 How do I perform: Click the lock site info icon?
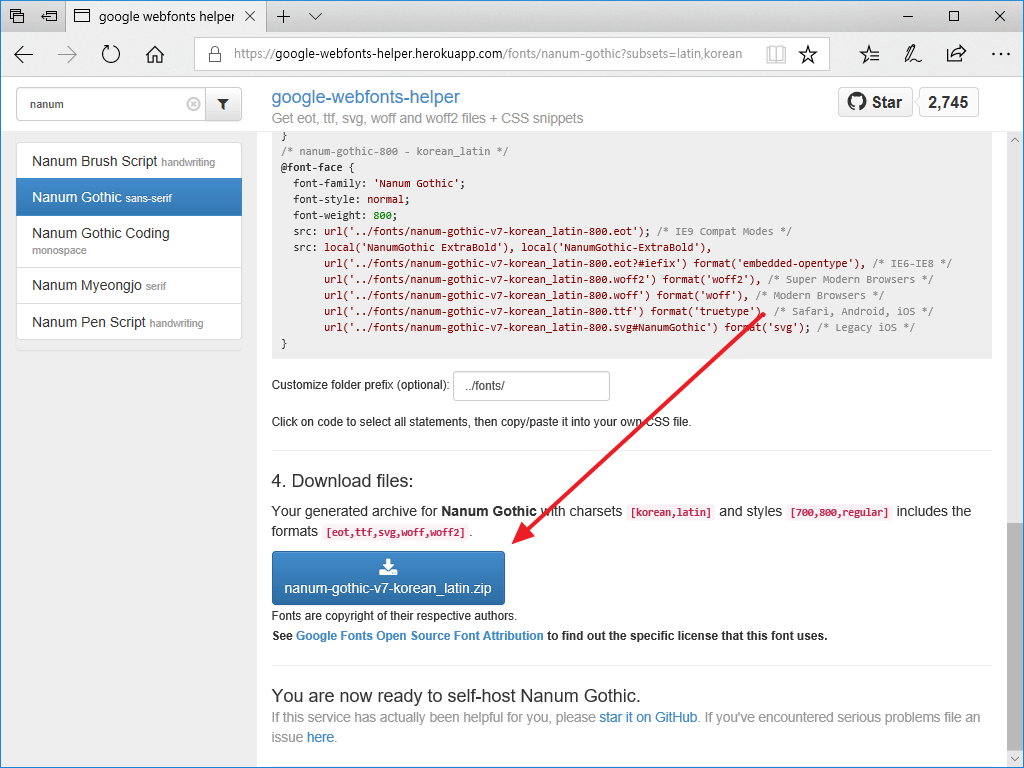(215, 54)
